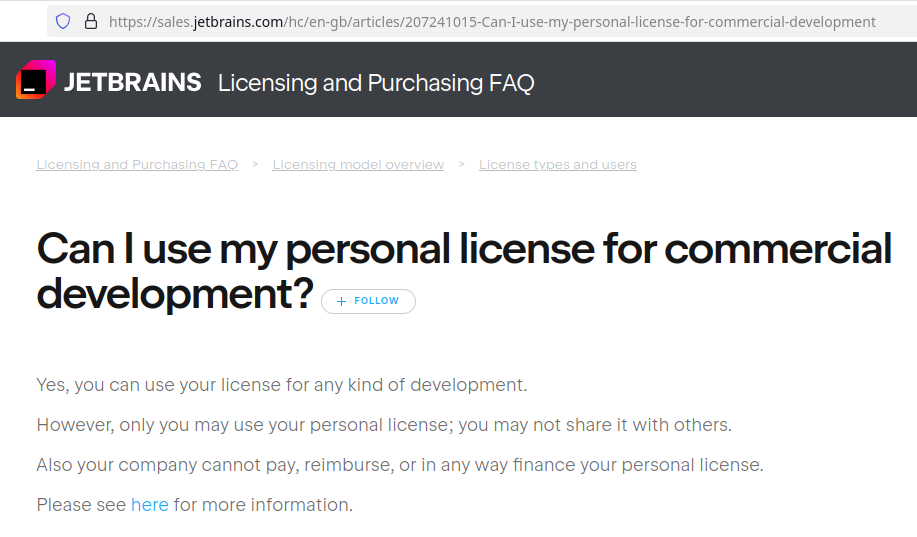This screenshot has width=917, height=537.
Task: Open the blue "here" link
Action: click(150, 505)
